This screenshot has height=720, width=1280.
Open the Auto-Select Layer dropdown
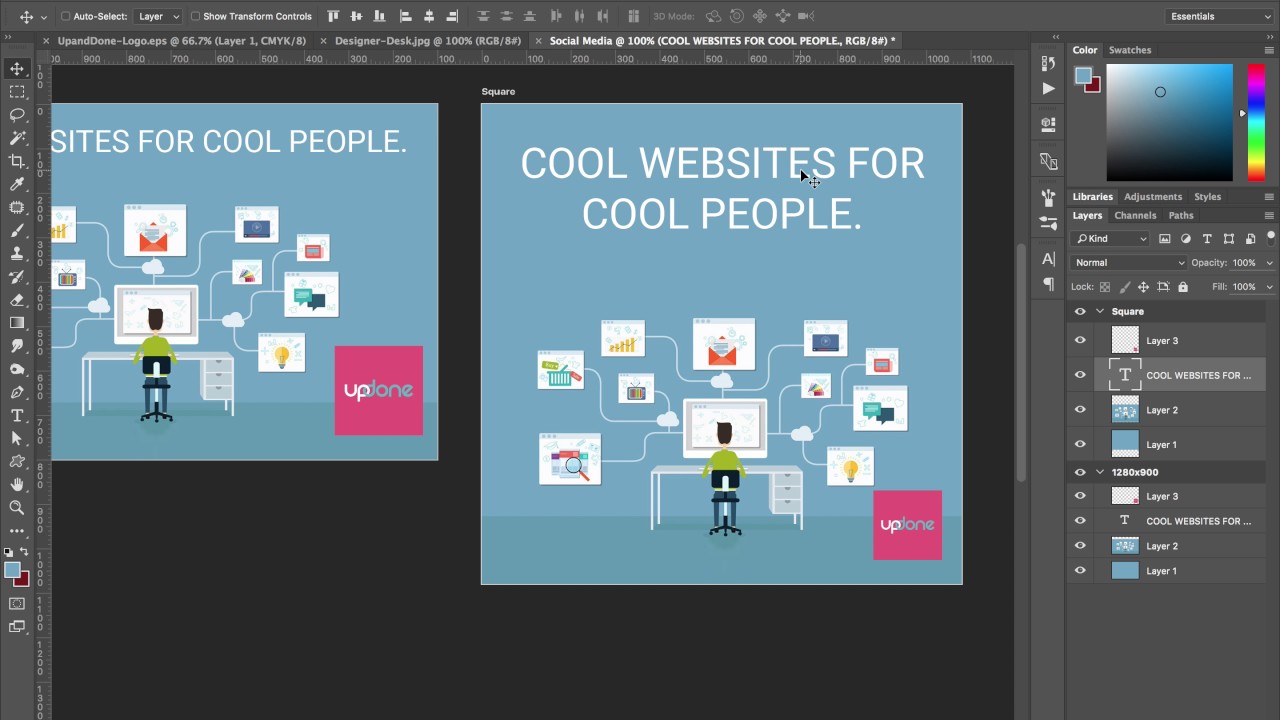(158, 16)
